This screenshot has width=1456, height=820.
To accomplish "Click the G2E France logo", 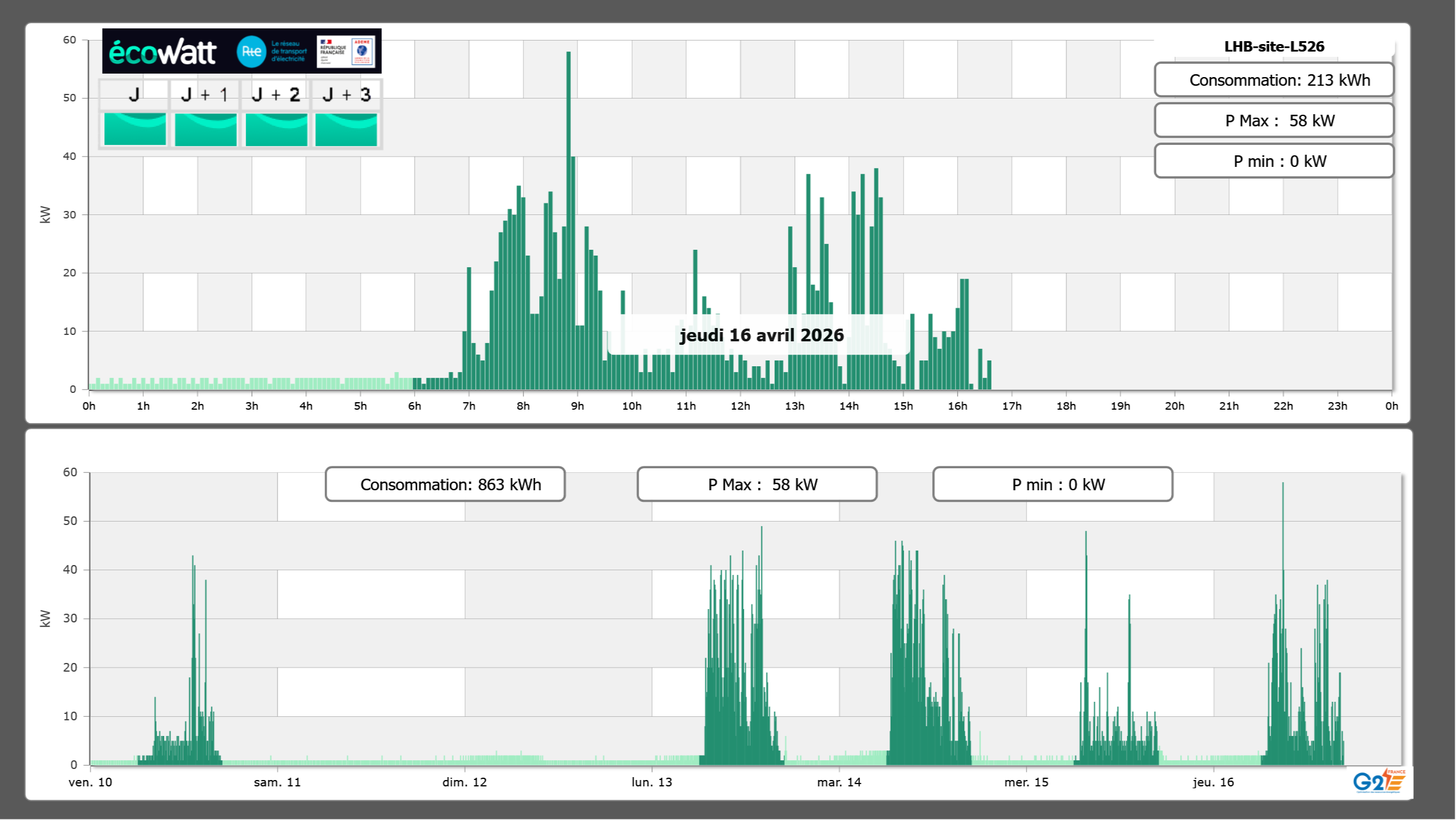I will (x=1379, y=781).
